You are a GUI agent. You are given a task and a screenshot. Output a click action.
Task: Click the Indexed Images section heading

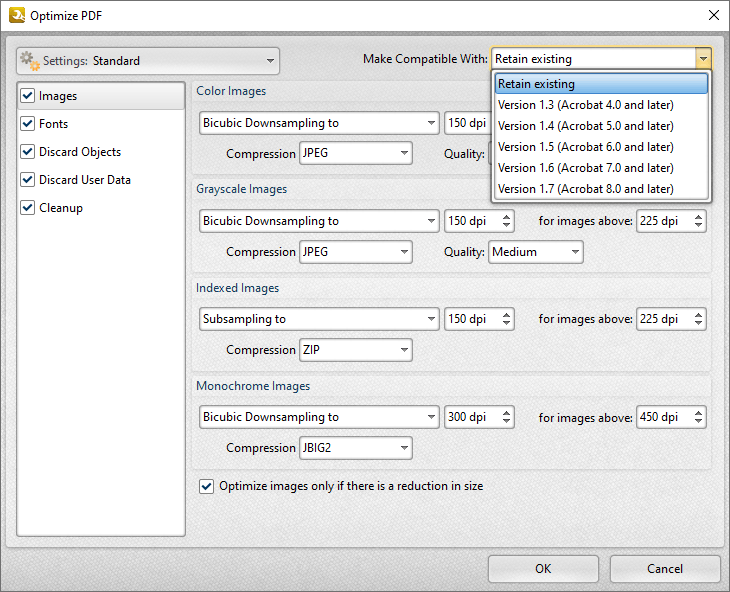point(237,288)
